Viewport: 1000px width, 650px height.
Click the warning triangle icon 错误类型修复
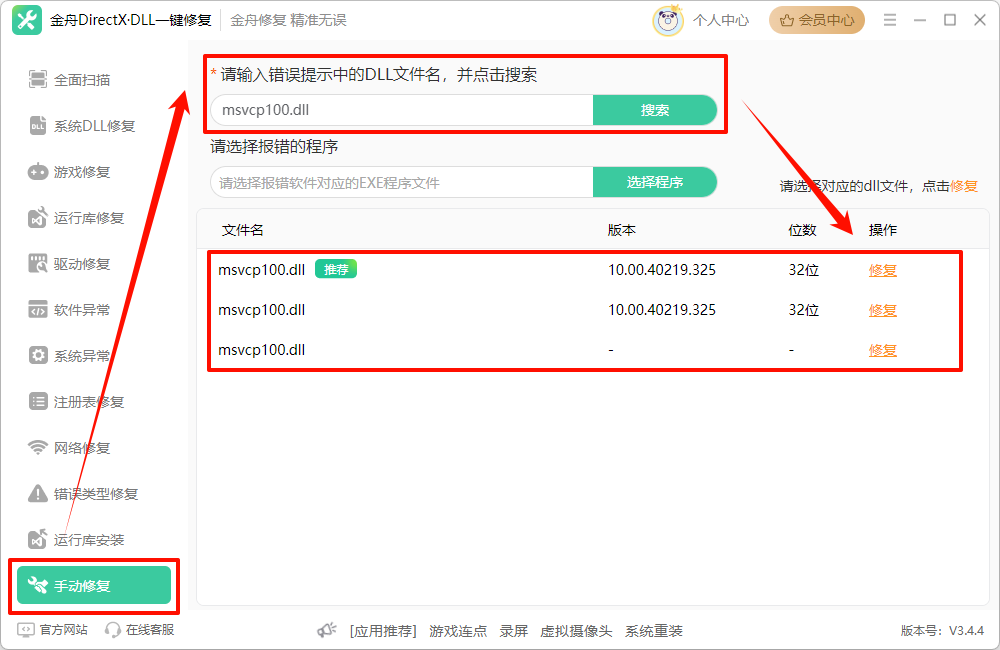(x=38, y=493)
